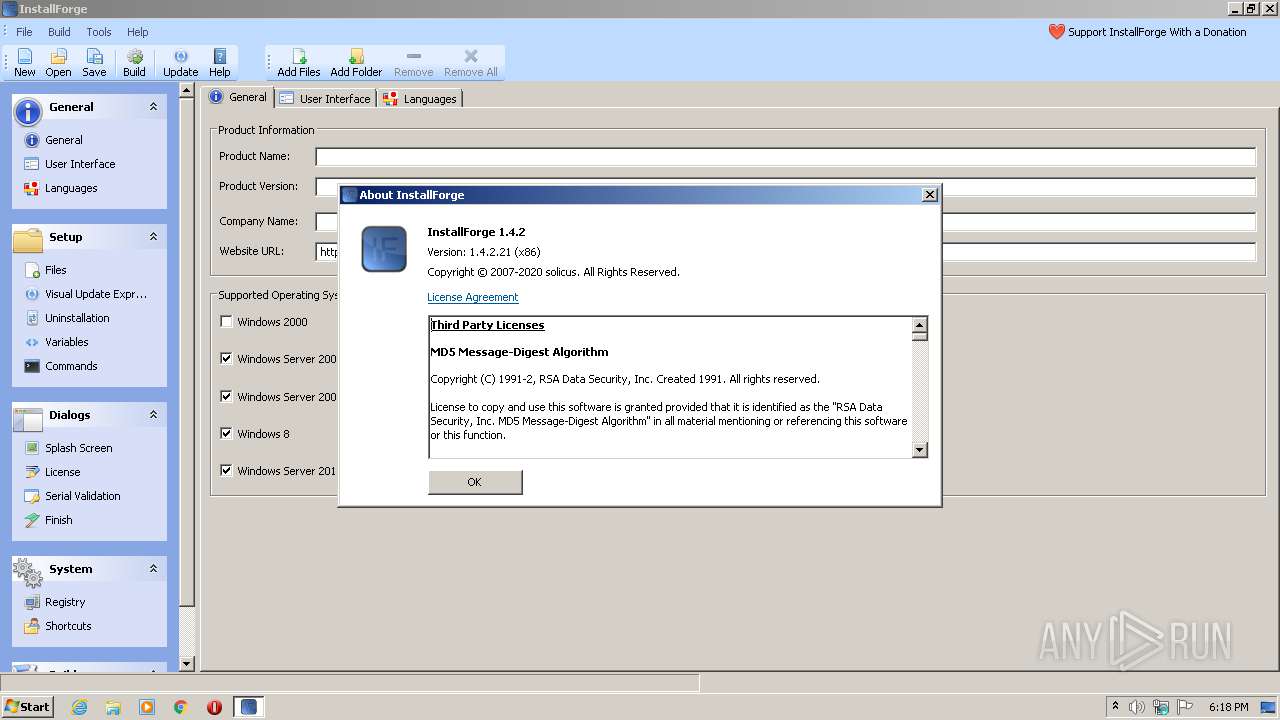
Task: Check for updates via Update icon
Action: (x=180, y=62)
